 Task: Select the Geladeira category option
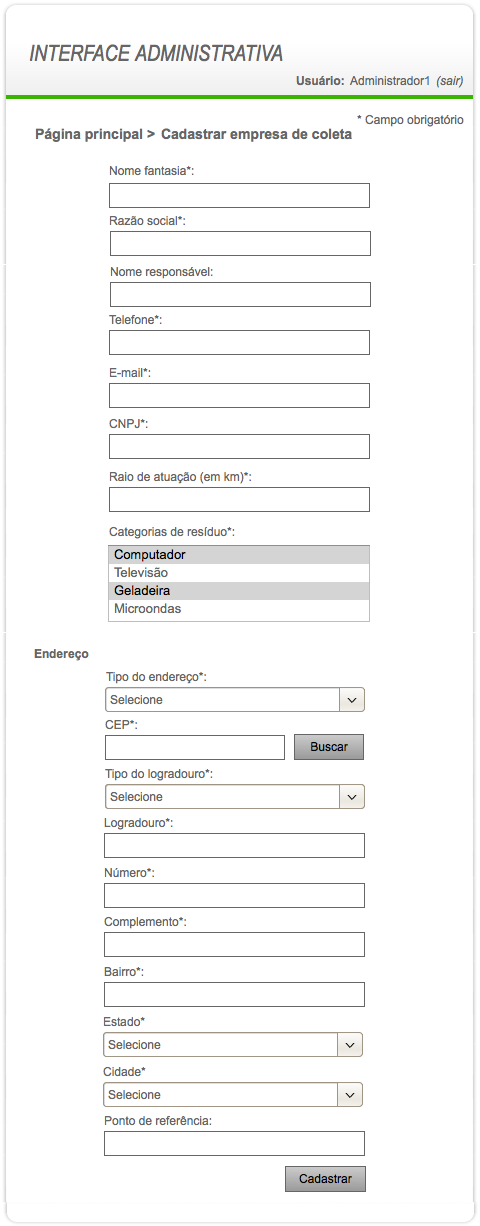click(x=239, y=591)
